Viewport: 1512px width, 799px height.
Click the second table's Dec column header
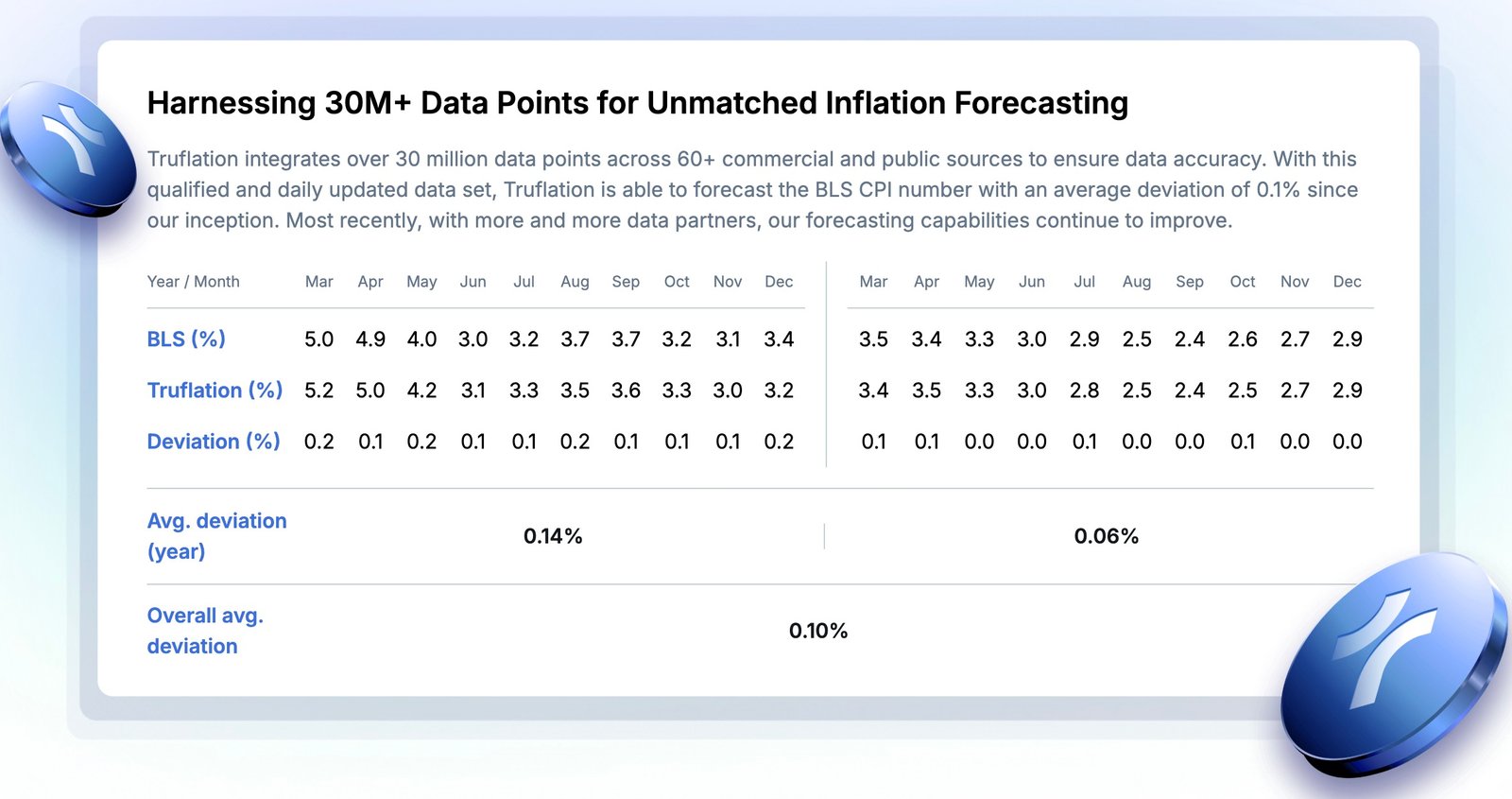1347,282
